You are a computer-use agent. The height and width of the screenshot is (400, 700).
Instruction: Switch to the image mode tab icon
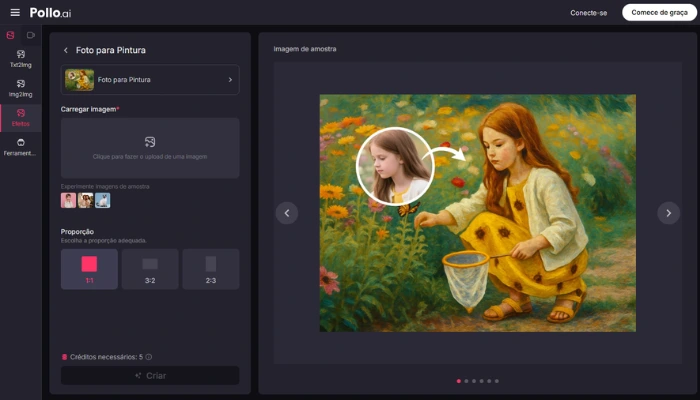pos(10,35)
